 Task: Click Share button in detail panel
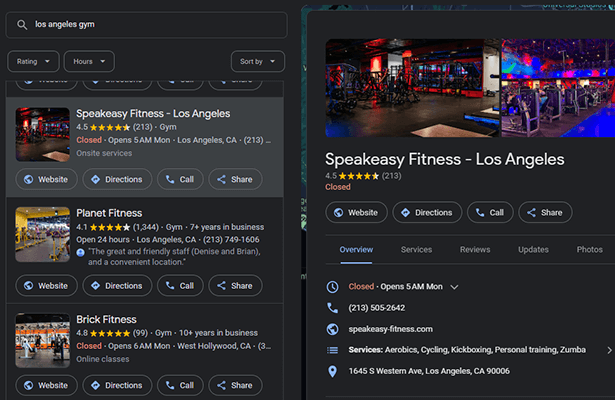pos(545,213)
